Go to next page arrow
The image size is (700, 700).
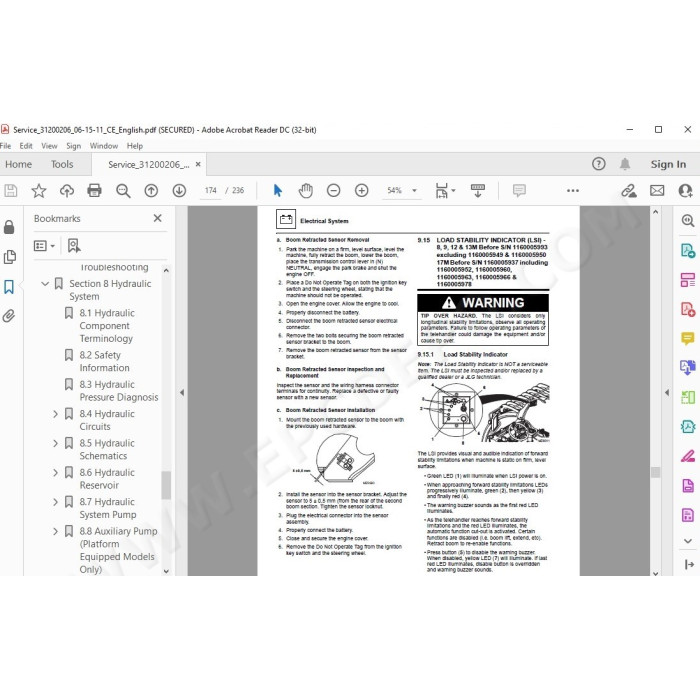(x=179, y=191)
